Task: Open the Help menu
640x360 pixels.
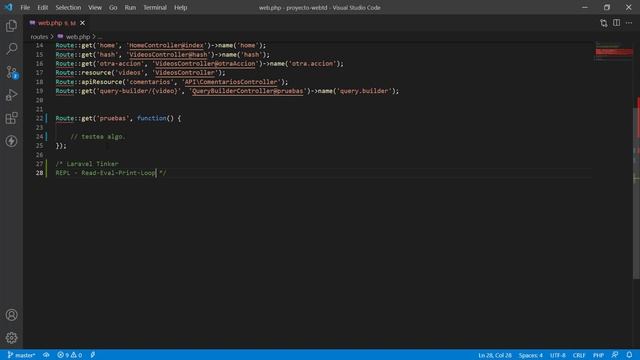Action: 180,7
